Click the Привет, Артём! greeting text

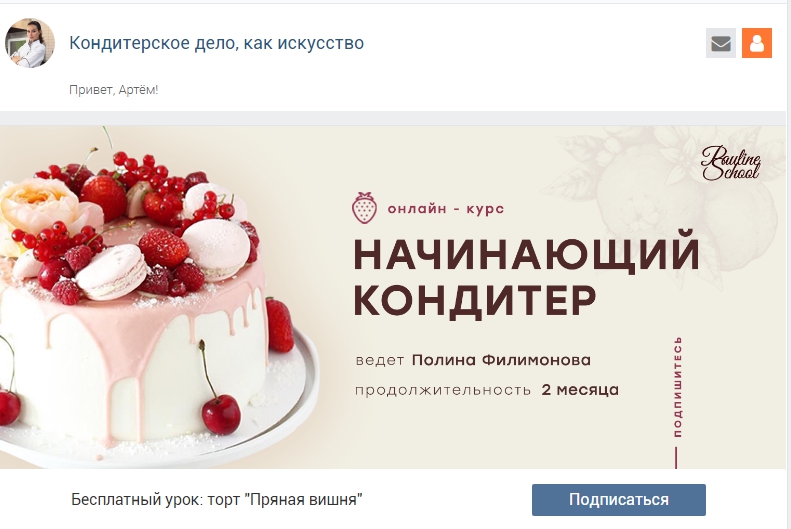tap(114, 90)
